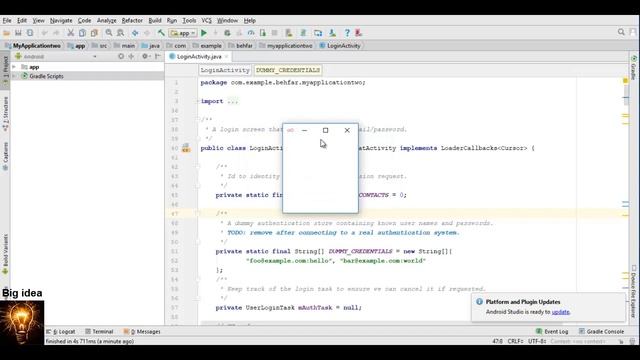Screen dimensions: 640x360
Task: Click the Paste icon in toolbar
Action: tap(94, 33)
